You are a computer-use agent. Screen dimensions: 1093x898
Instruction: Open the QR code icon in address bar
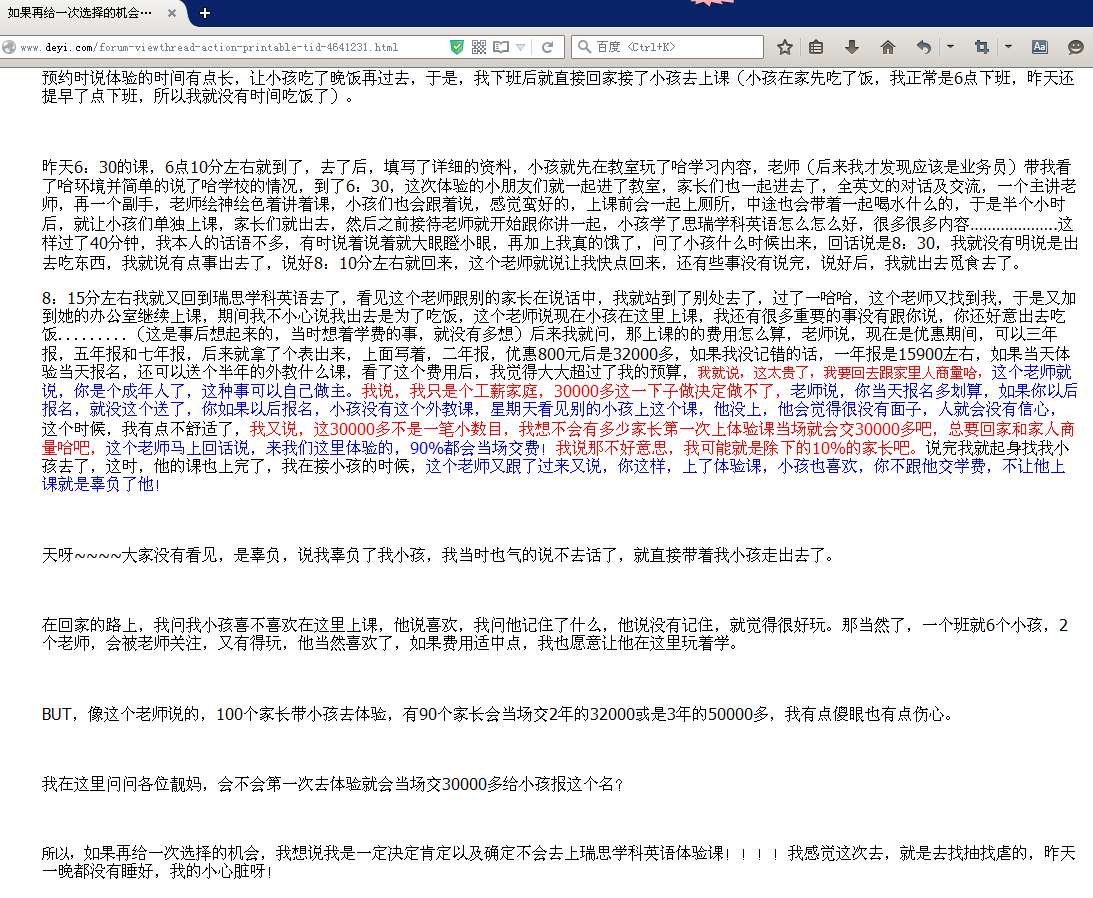coord(478,47)
